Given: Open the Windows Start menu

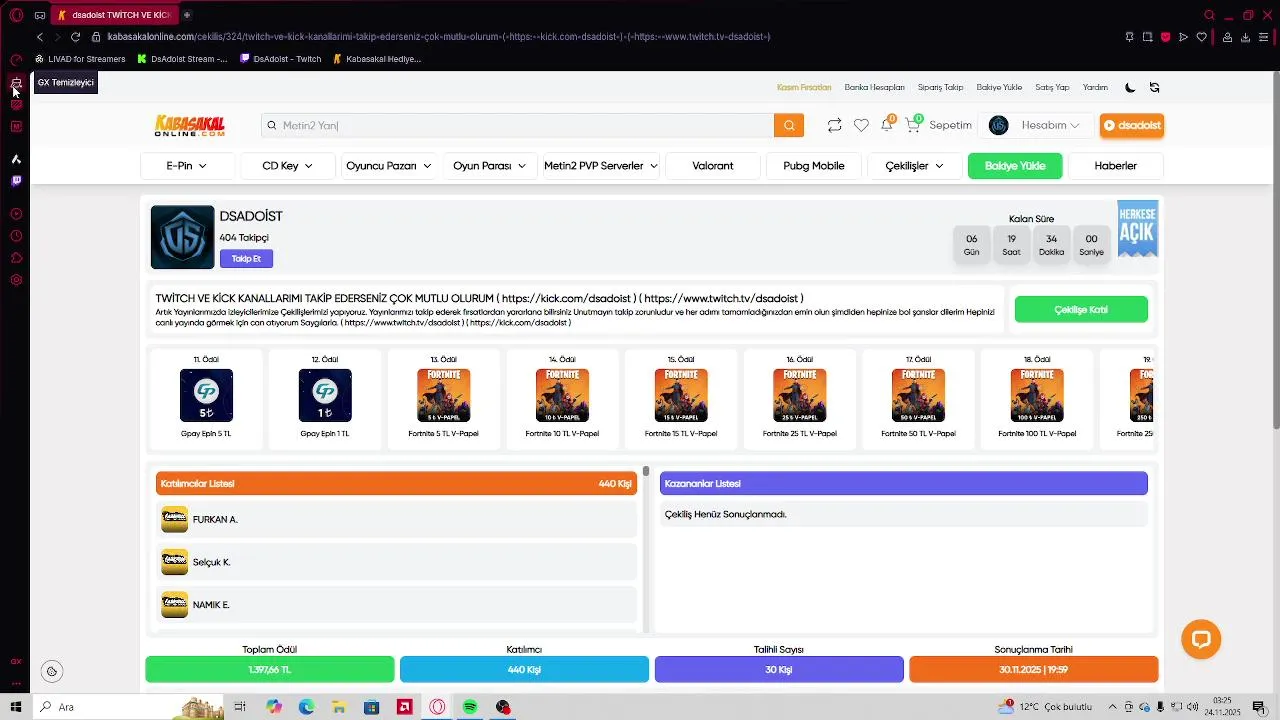Looking at the screenshot, I should tap(15, 707).
